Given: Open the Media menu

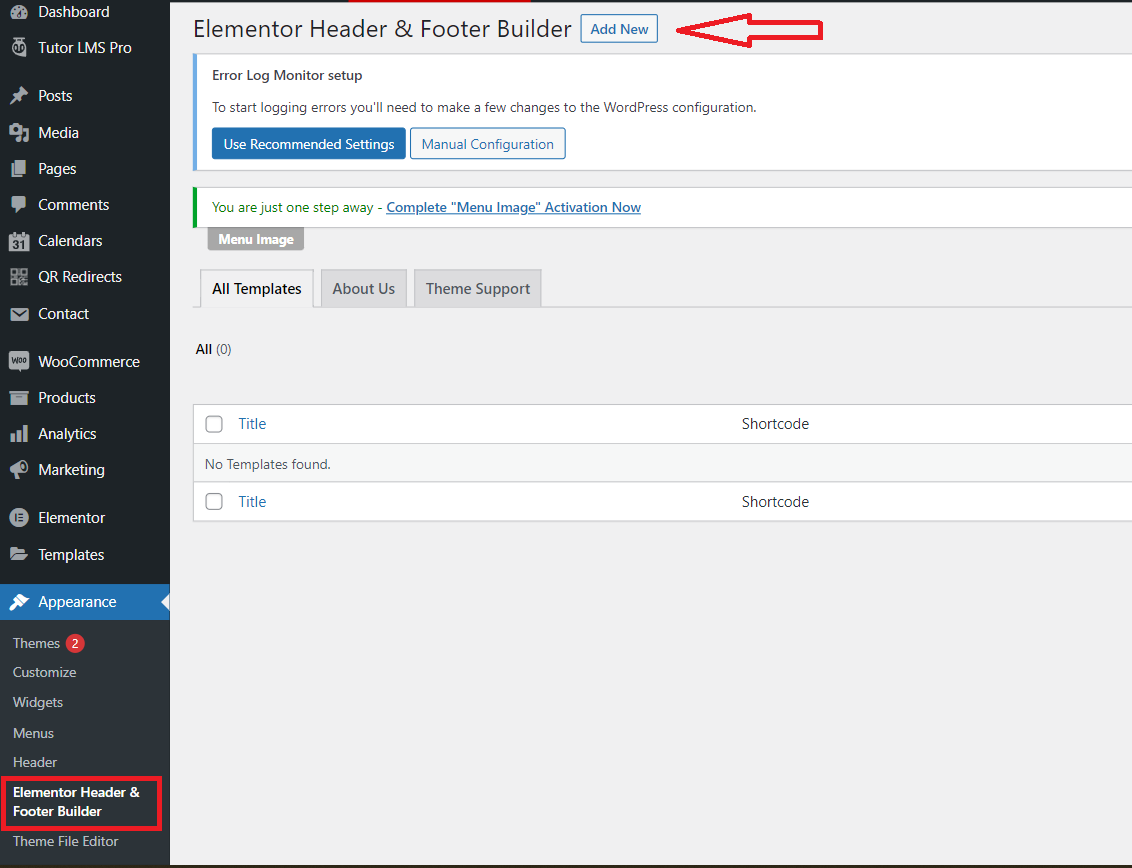Looking at the screenshot, I should (58, 132).
